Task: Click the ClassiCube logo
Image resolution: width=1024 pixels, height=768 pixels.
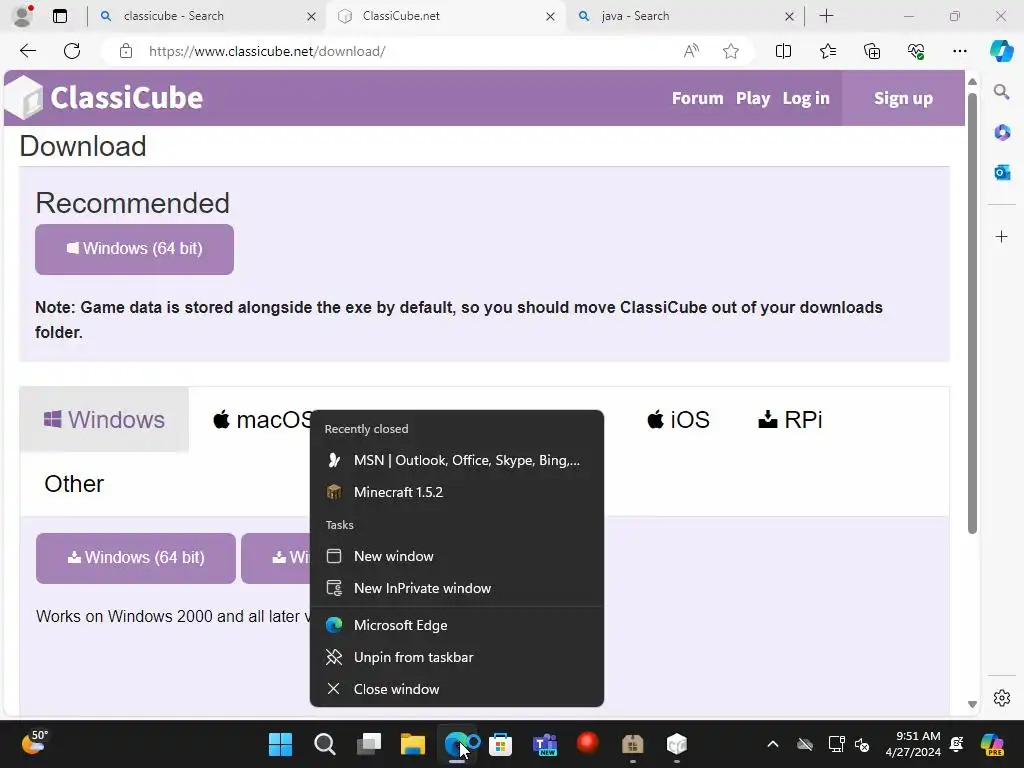Action: coord(104,98)
